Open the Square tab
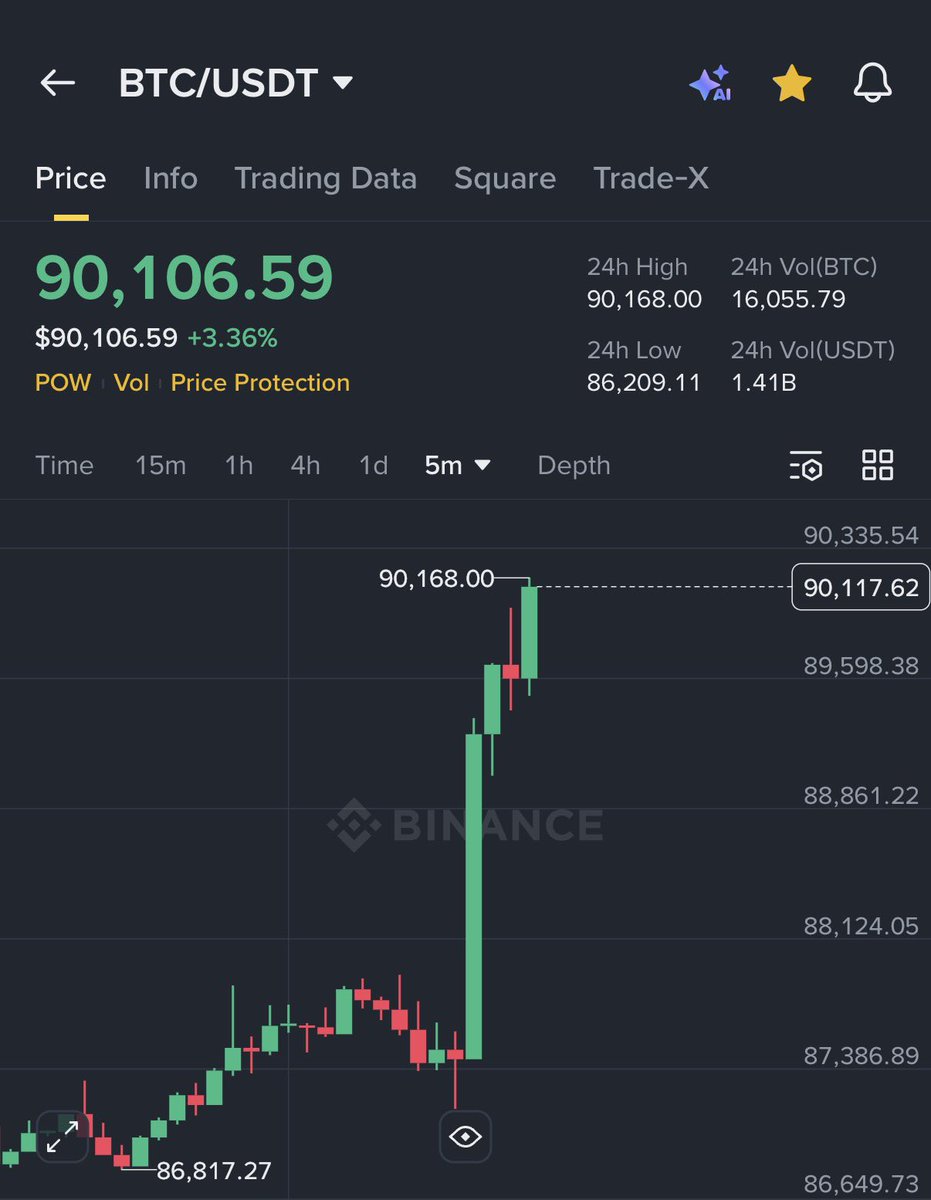931x1200 pixels. coord(504,179)
